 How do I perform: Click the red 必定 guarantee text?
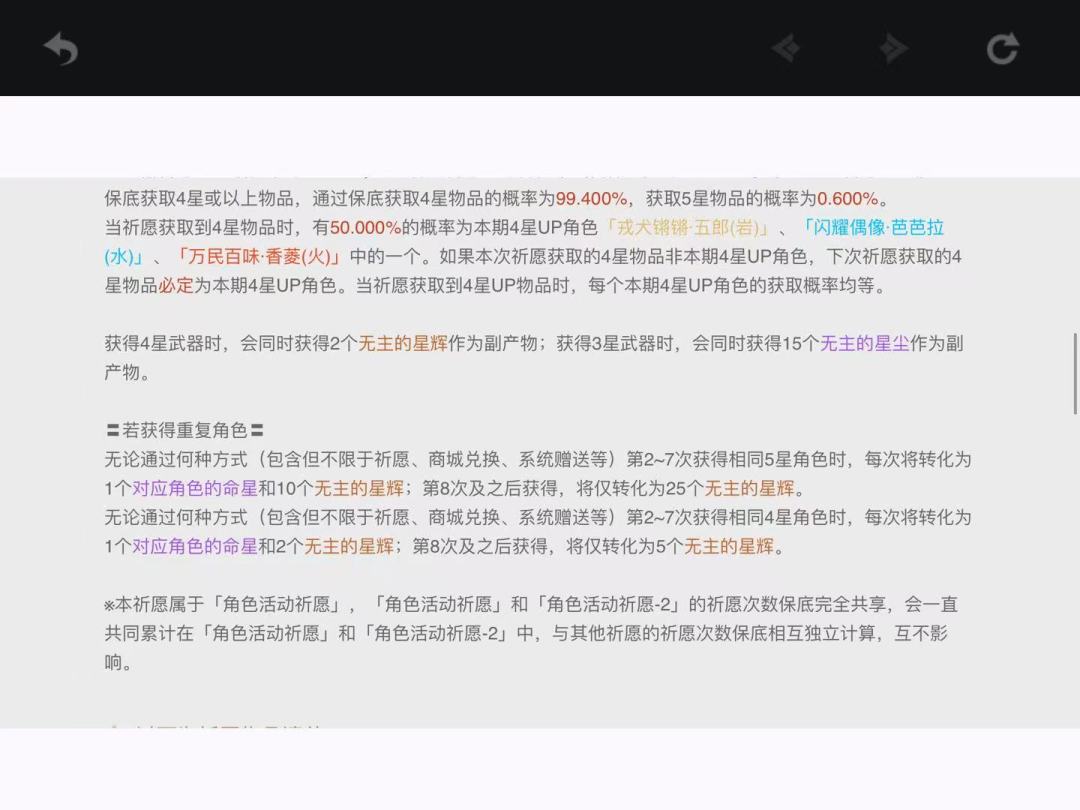click(x=175, y=285)
